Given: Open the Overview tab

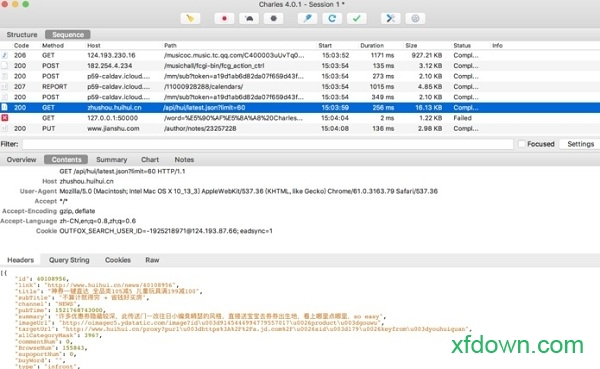Looking at the screenshot, I should click(x=21, y=160).
